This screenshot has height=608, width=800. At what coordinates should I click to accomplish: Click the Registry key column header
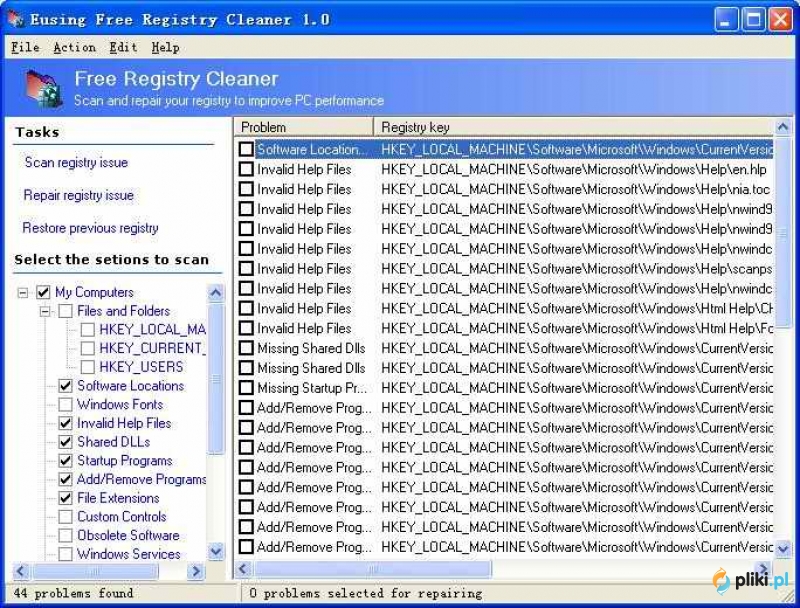click(574, 127)
